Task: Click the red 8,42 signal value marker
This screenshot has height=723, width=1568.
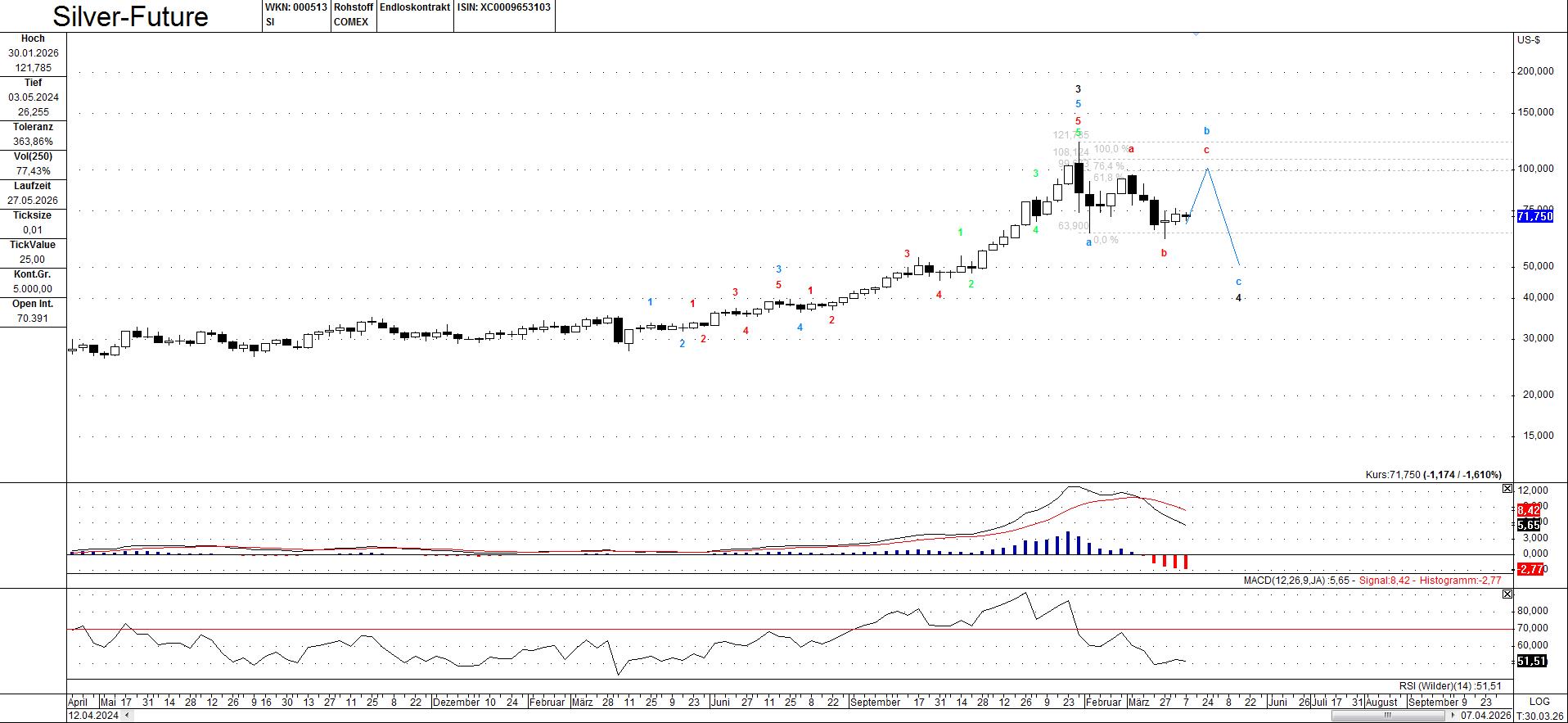Action: [1528, 510]
